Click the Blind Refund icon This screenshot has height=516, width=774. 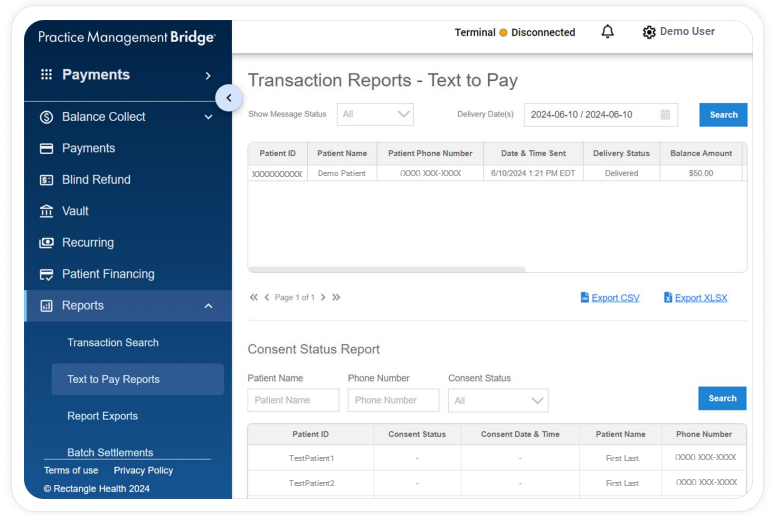click(46, 180)
